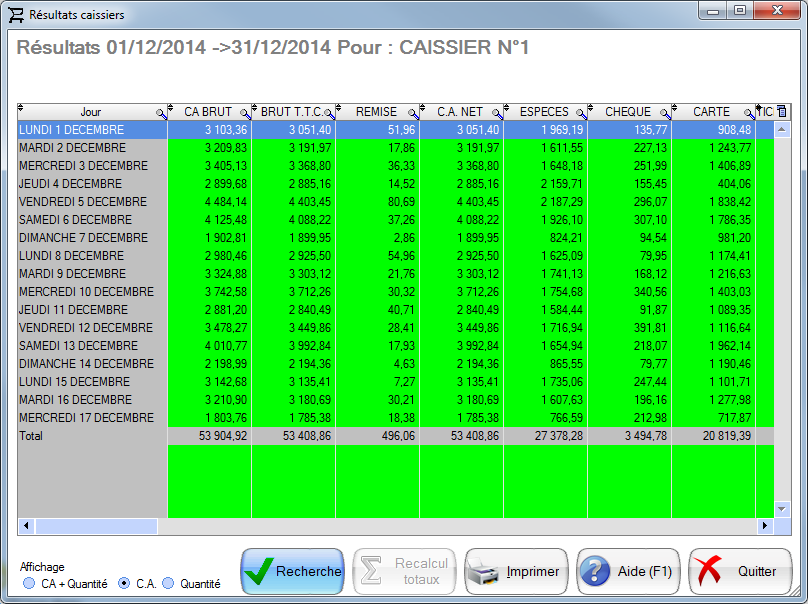808x604 pixels.
Task: Click the copy-to-clipboard icon above the grid
Action: click(x=781, y=112)
